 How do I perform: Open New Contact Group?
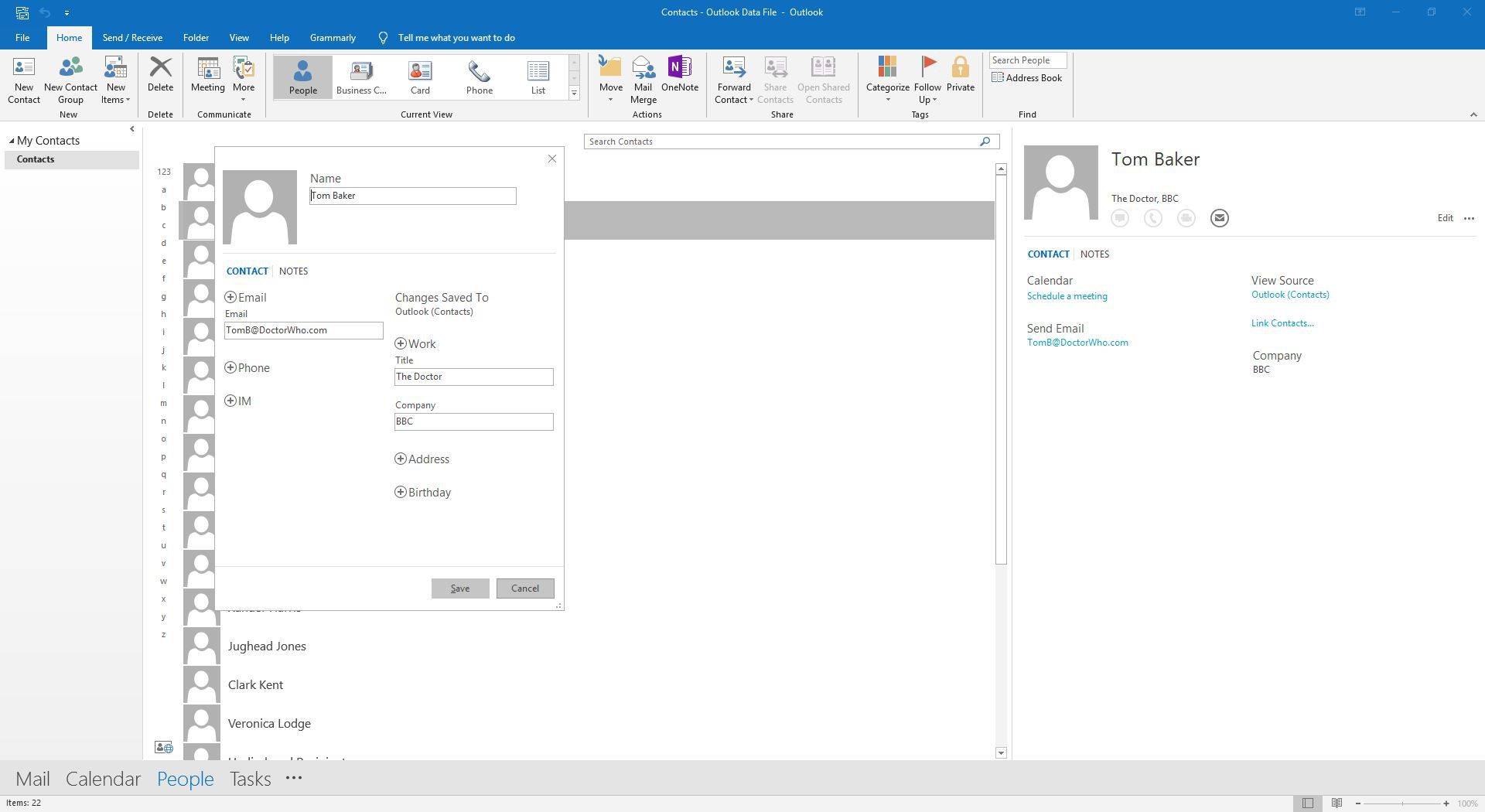click(x=70, y=80)
